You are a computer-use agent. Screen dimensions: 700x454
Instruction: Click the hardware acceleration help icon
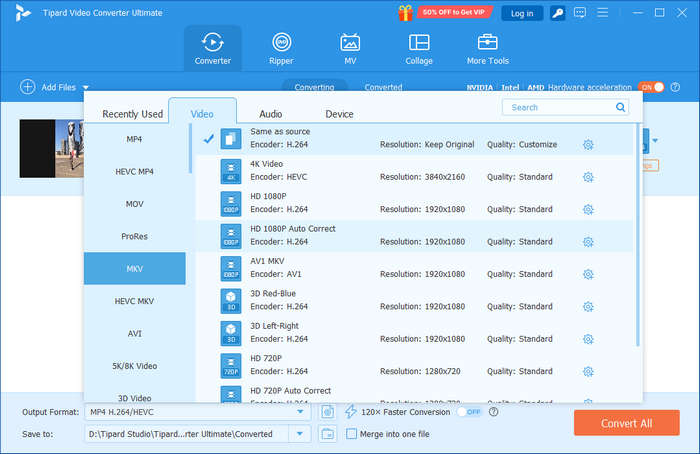[675, 87]
